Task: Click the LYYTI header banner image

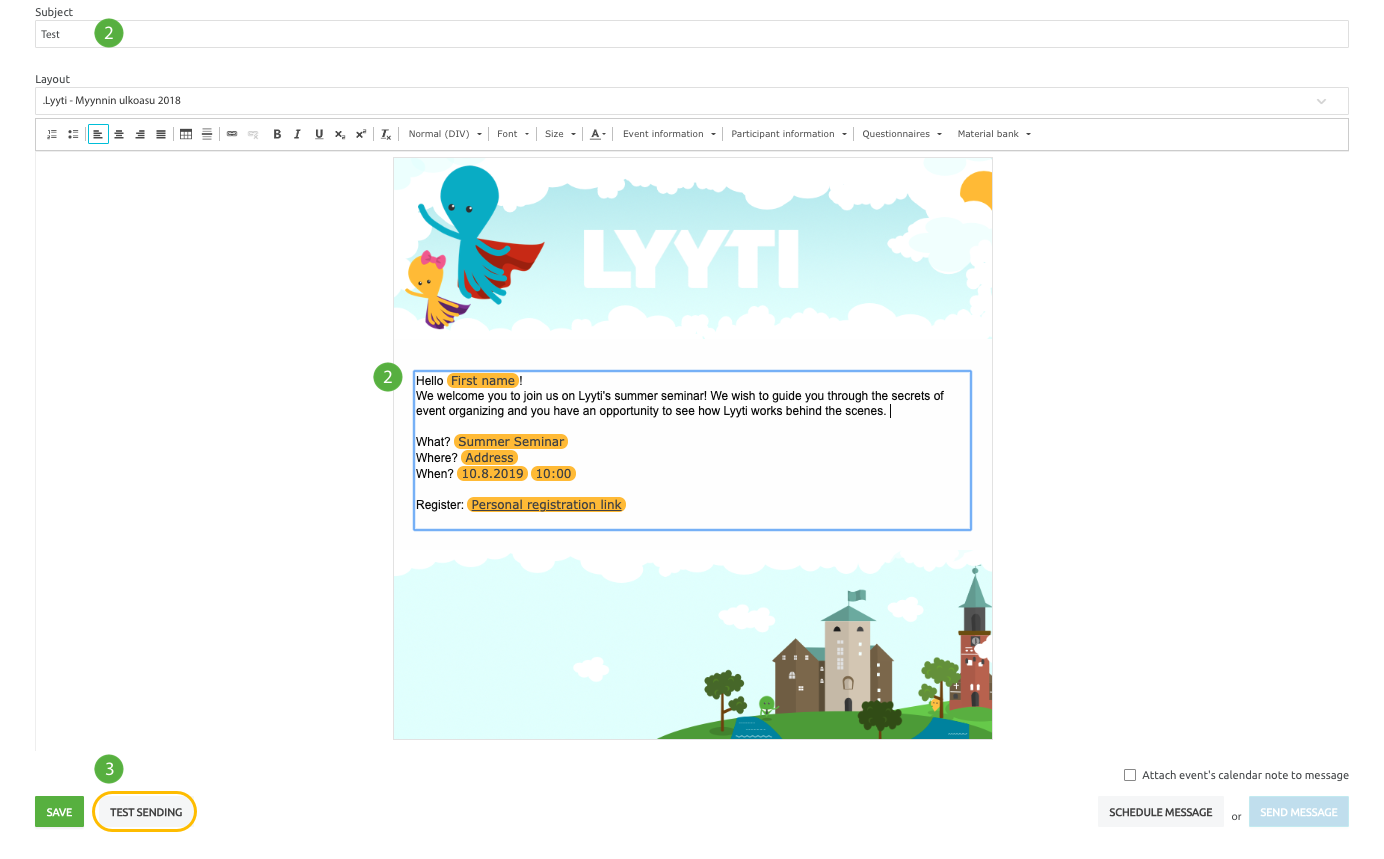Action: pos(693,250)
